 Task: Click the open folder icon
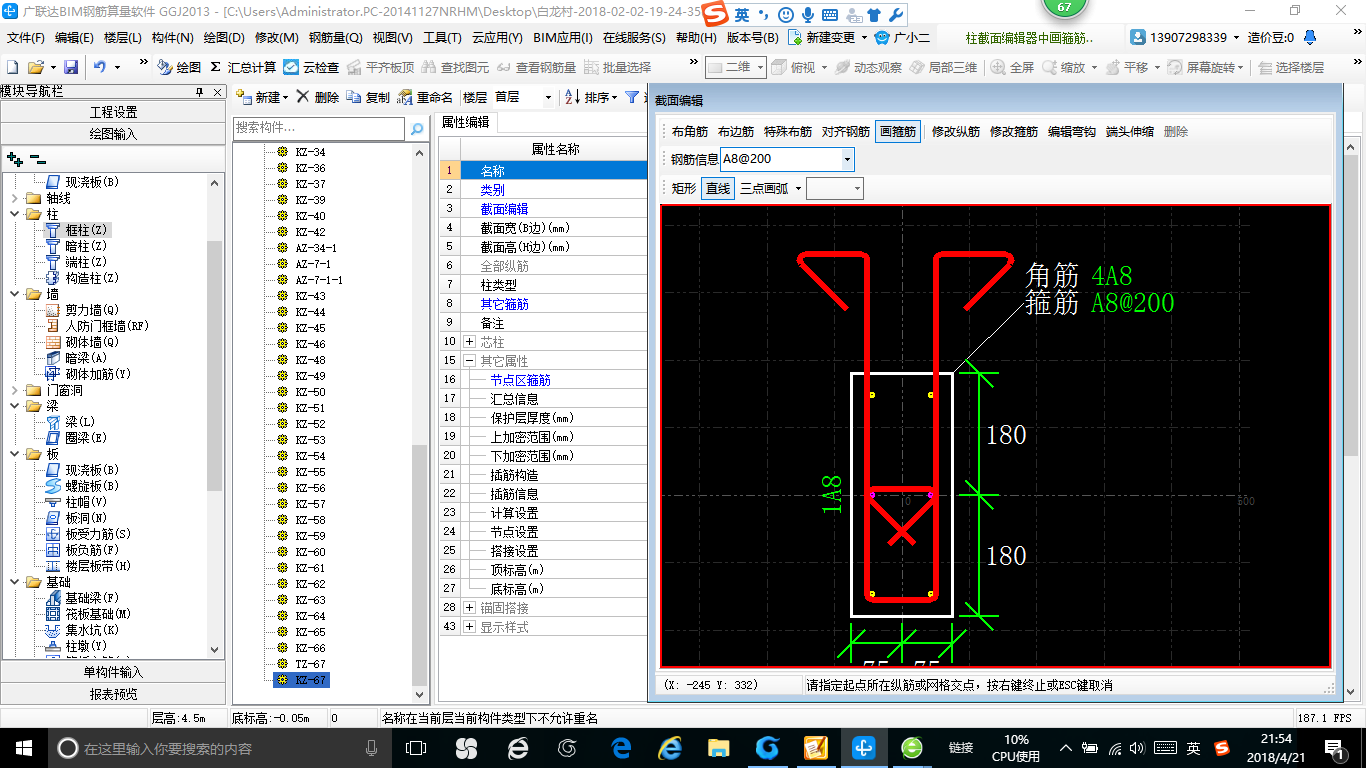click(35, 67)
